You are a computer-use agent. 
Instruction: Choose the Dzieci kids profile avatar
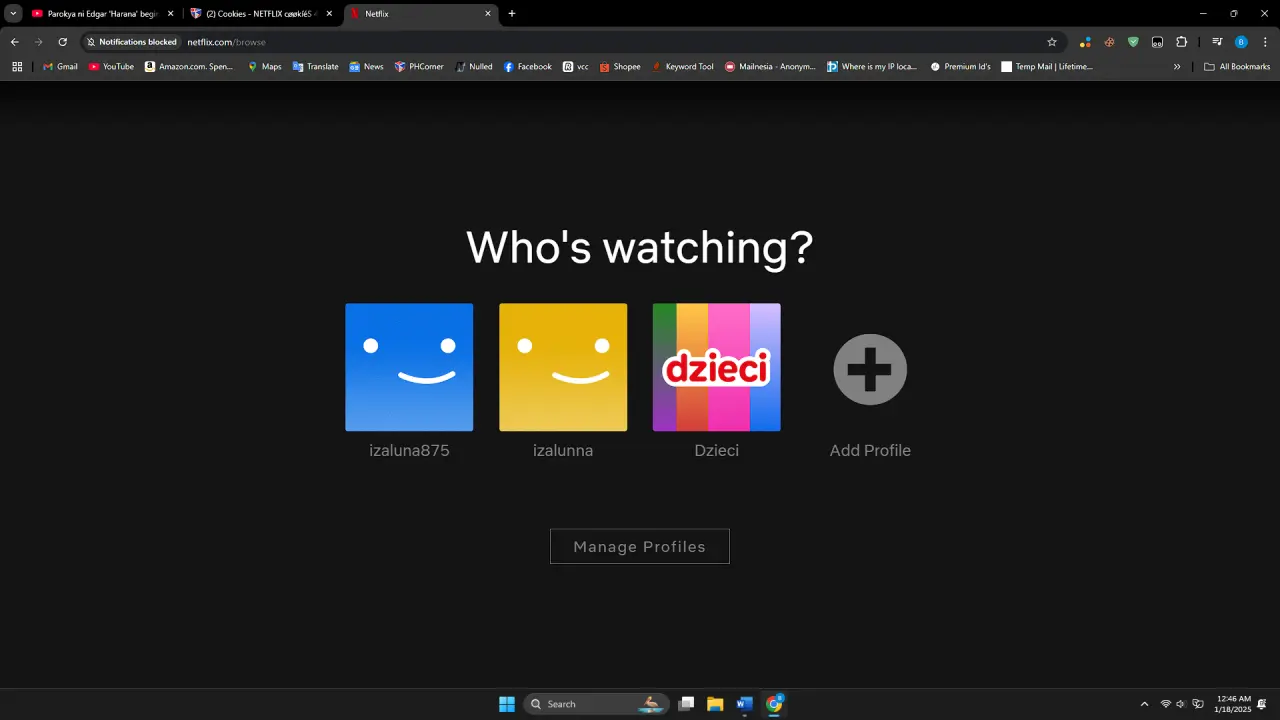[716, 367]
